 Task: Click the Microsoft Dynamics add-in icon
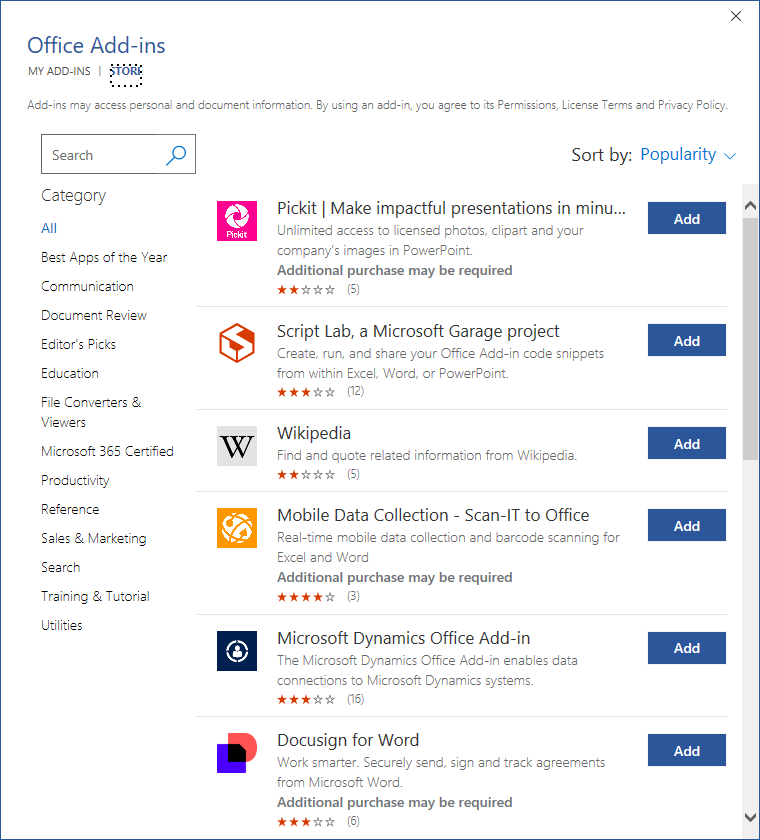coord(237,651)
